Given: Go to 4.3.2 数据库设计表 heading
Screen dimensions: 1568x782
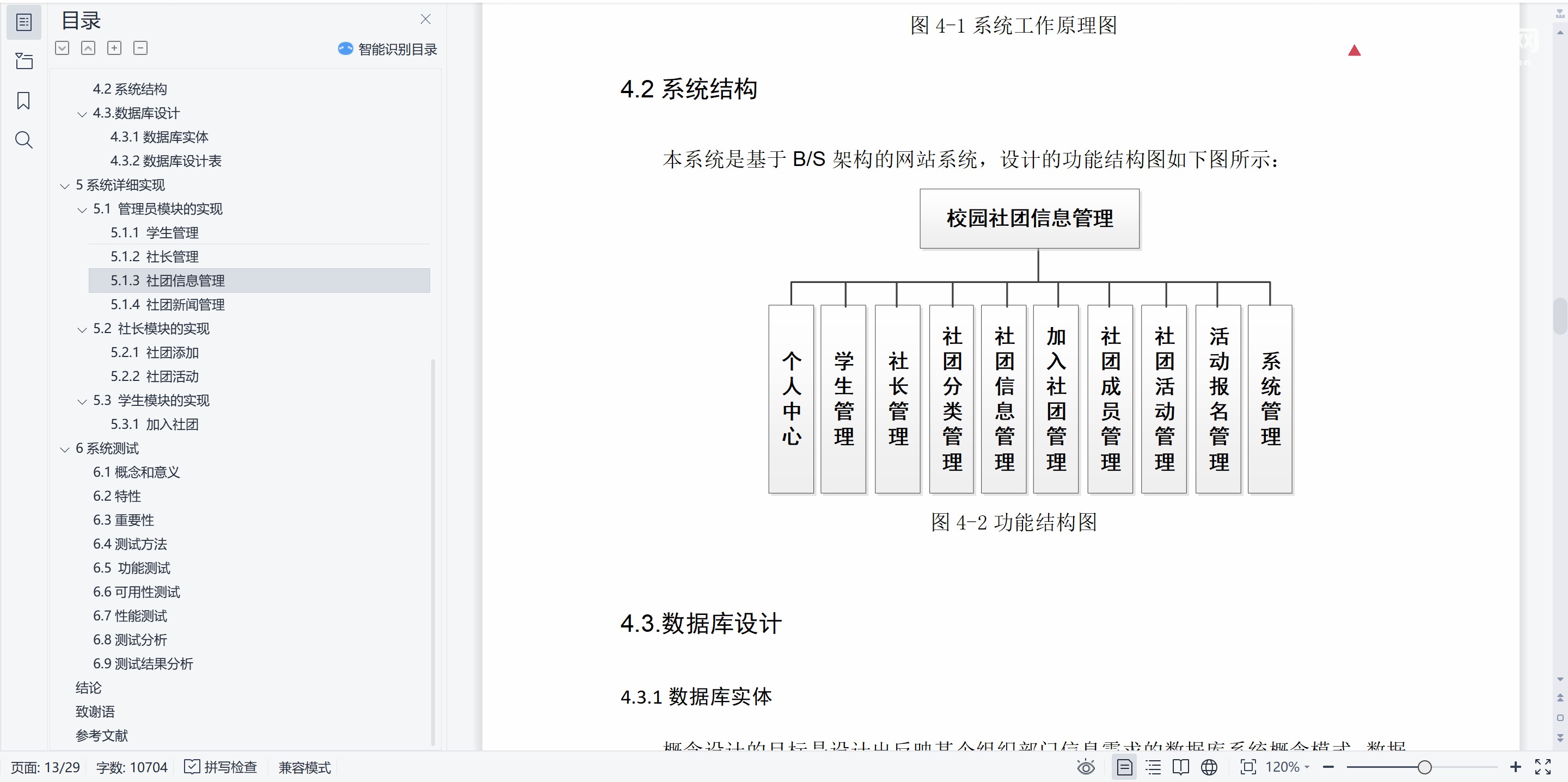Looking at the screenshot, I should tap(166, 161).
